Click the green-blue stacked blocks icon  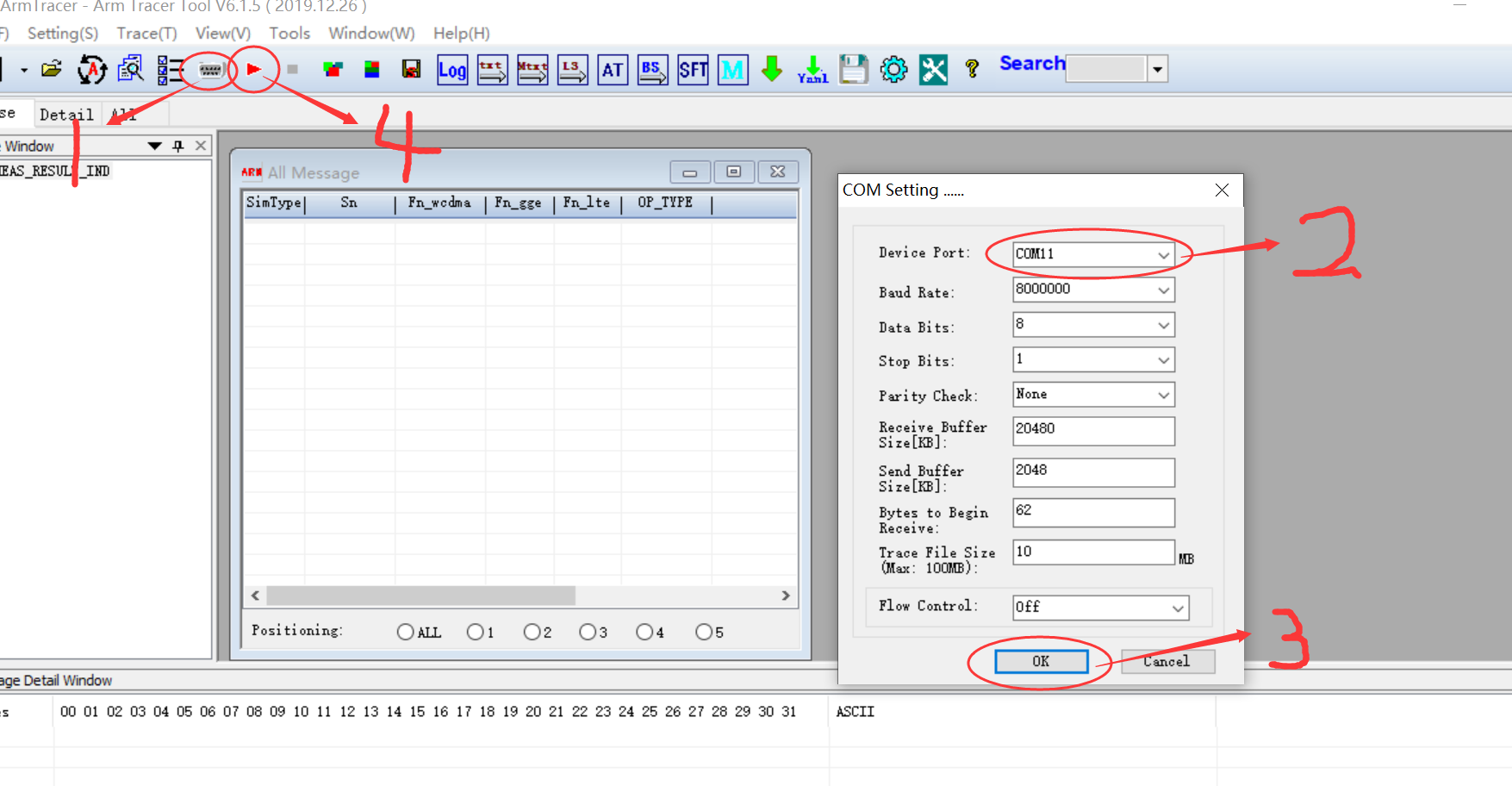(x=372, y=69)
